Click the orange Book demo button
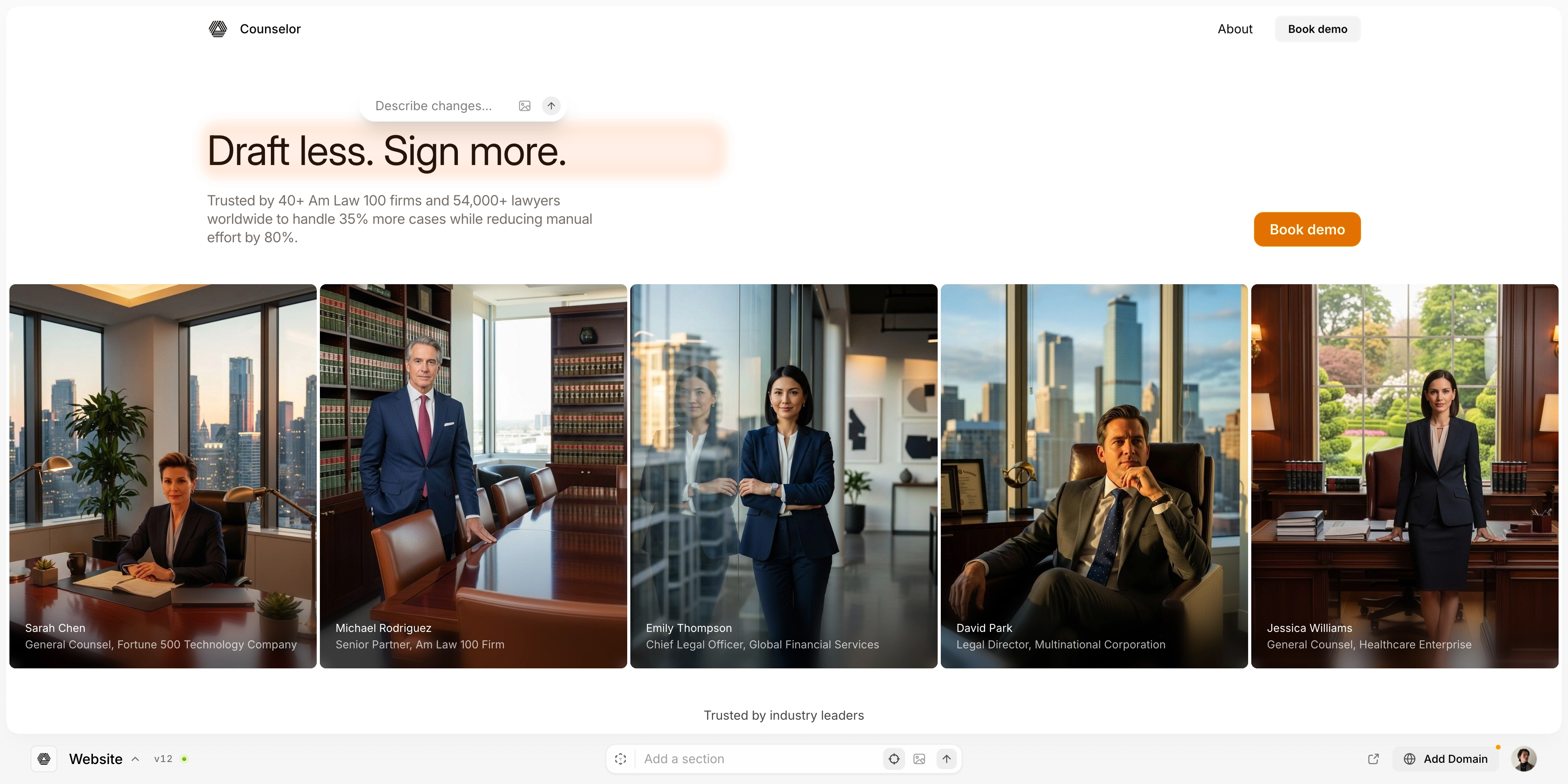Screen dimensions: 1568x784 coord(1307,229)
